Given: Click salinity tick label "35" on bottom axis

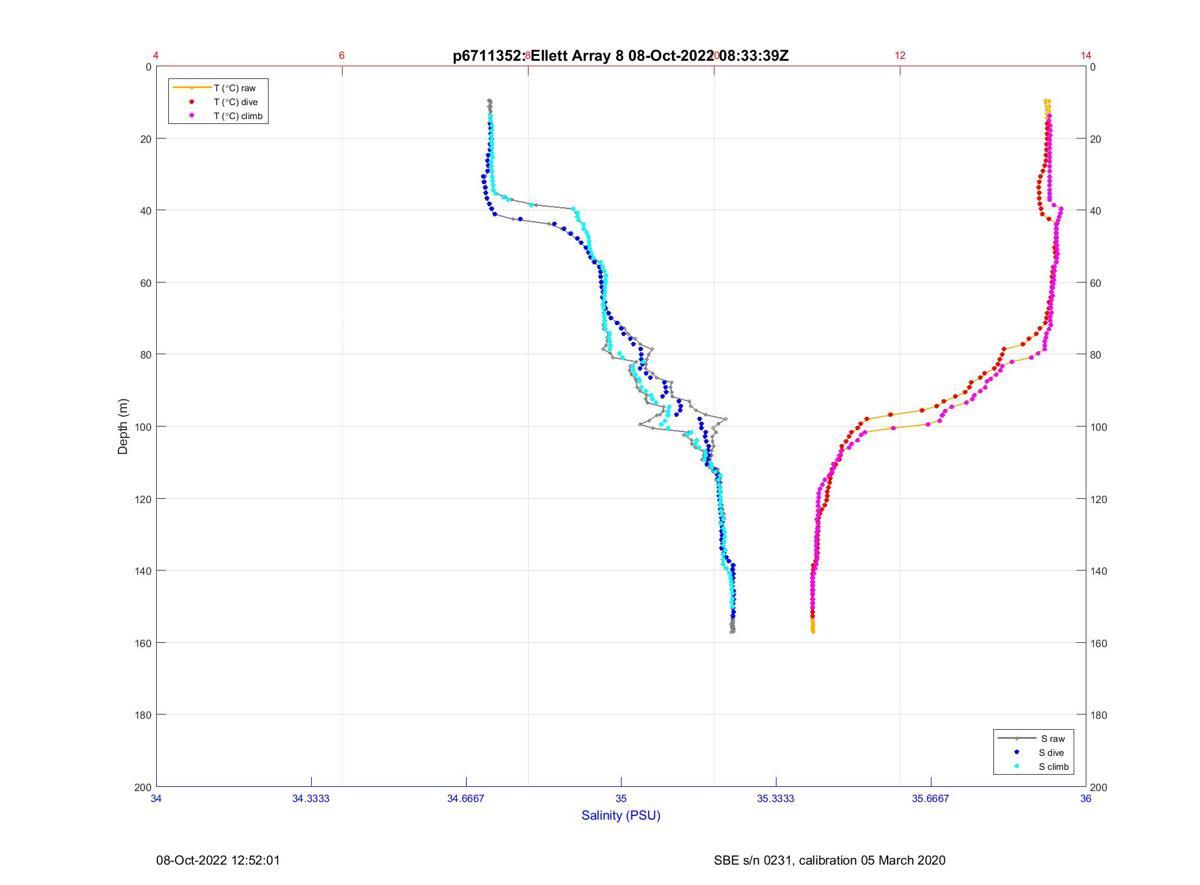Looking at the screenshot, I should pos(621,798).
